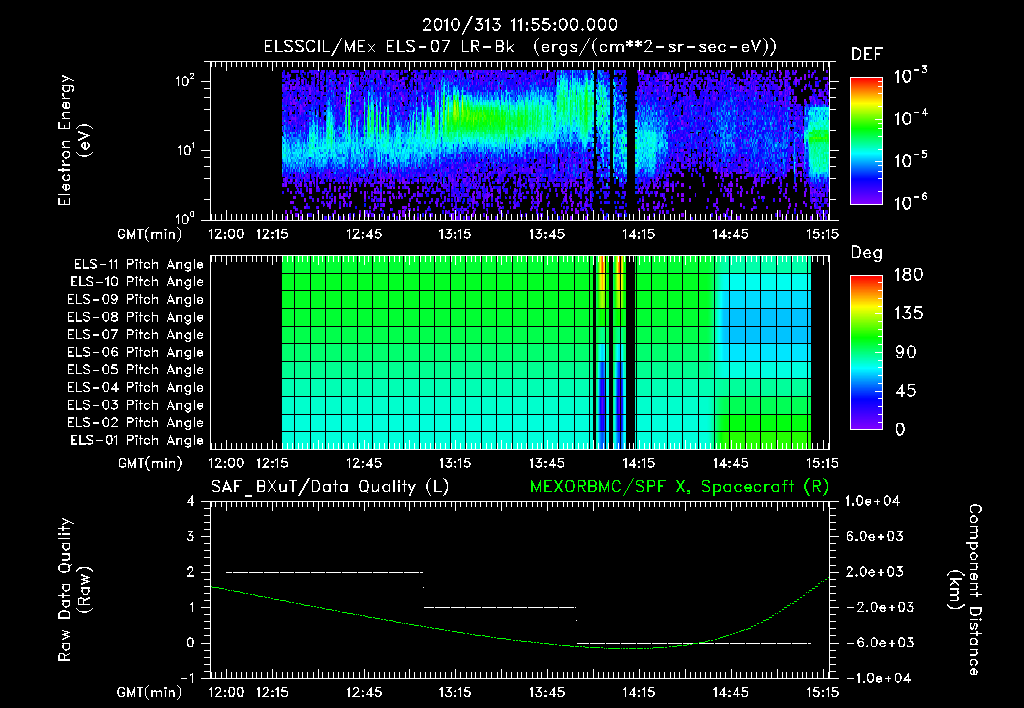Select the ELS-01 Pitch Angle row label

tap(136, 440)
